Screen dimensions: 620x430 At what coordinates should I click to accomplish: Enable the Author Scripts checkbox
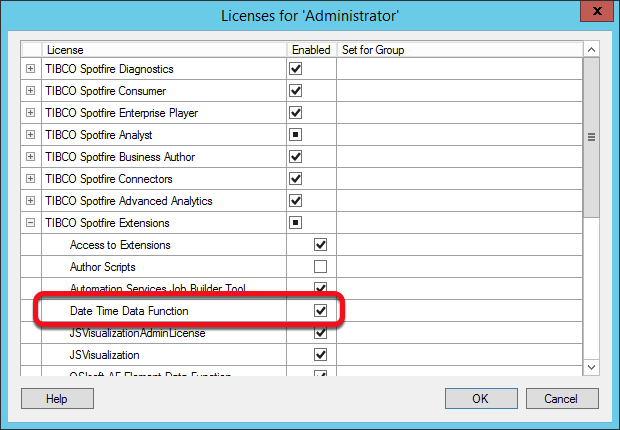(320, 267)
